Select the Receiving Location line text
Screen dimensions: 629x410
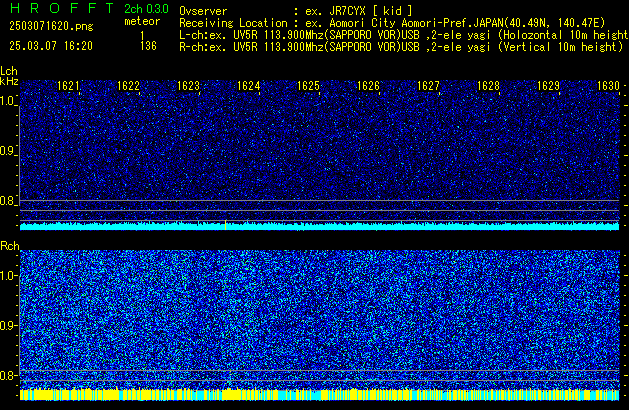[x=392, y=23]
